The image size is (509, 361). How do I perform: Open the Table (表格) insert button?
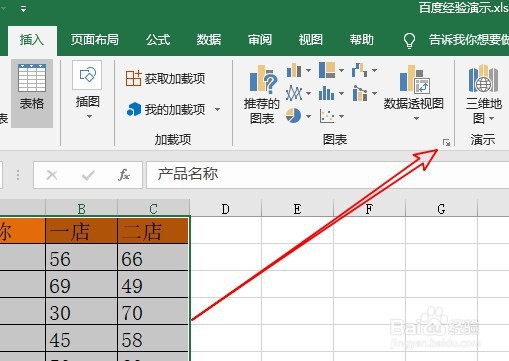(32, 93)
